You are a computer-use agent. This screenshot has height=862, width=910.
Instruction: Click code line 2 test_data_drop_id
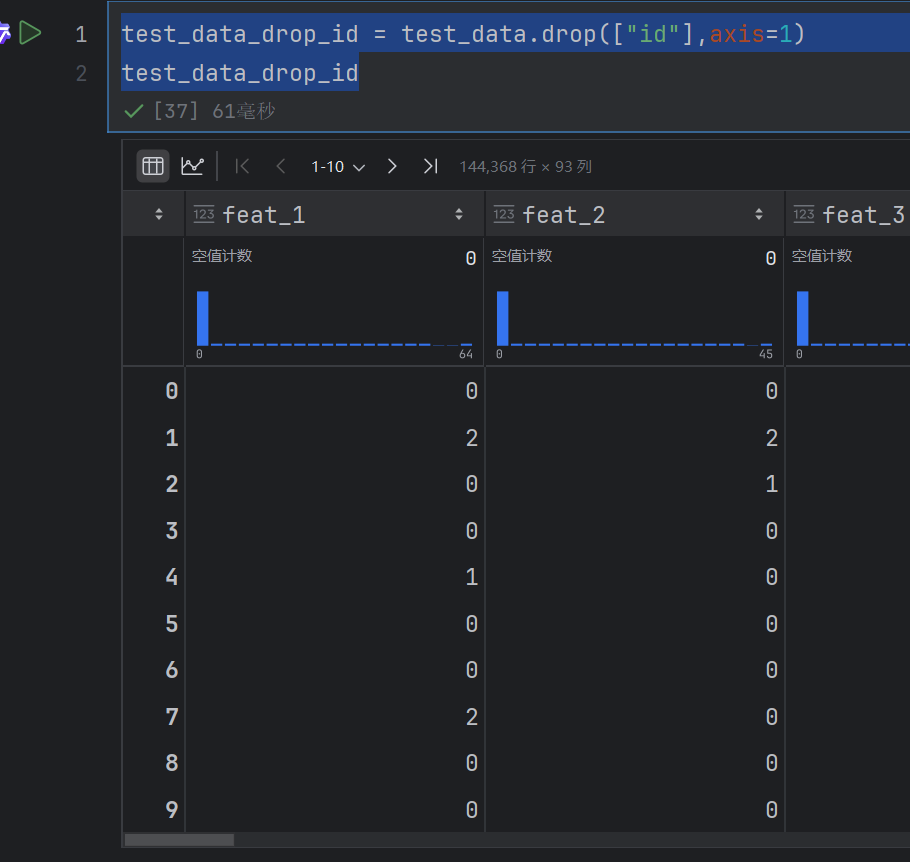click(x=240, y=73)
